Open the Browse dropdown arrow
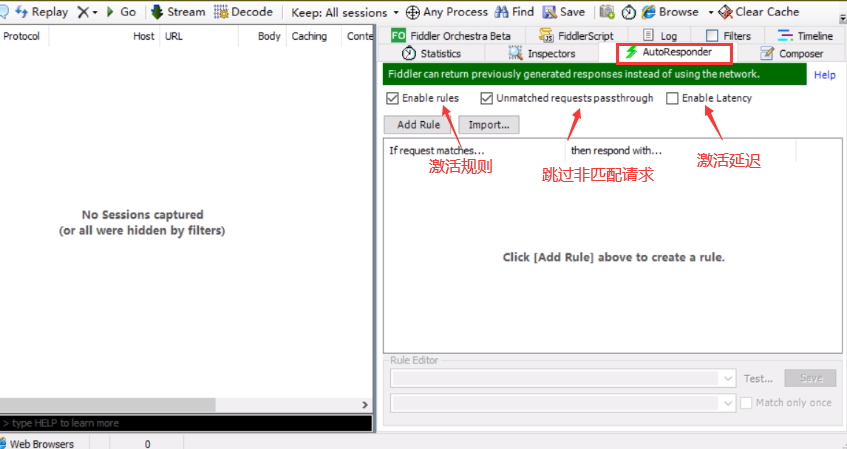Screen dimensions: 847x449 click(x=711, y=12)
